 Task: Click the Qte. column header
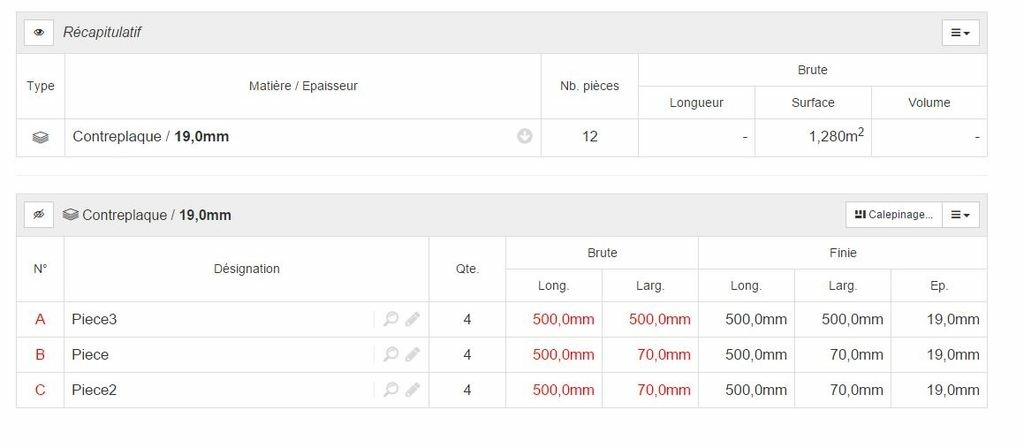[x=468, y=268]
